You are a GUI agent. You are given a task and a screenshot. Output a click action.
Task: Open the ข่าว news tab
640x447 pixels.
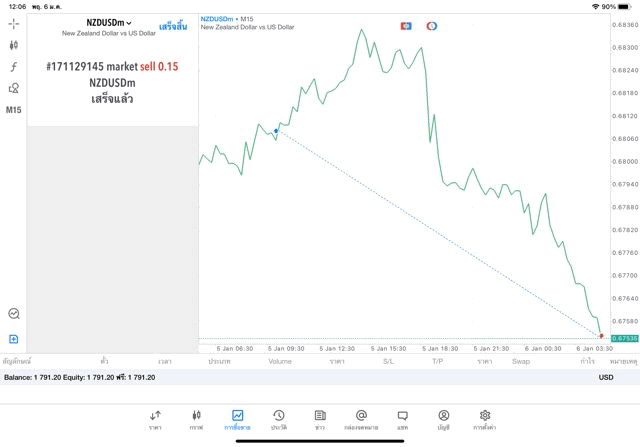coord(320,420)
